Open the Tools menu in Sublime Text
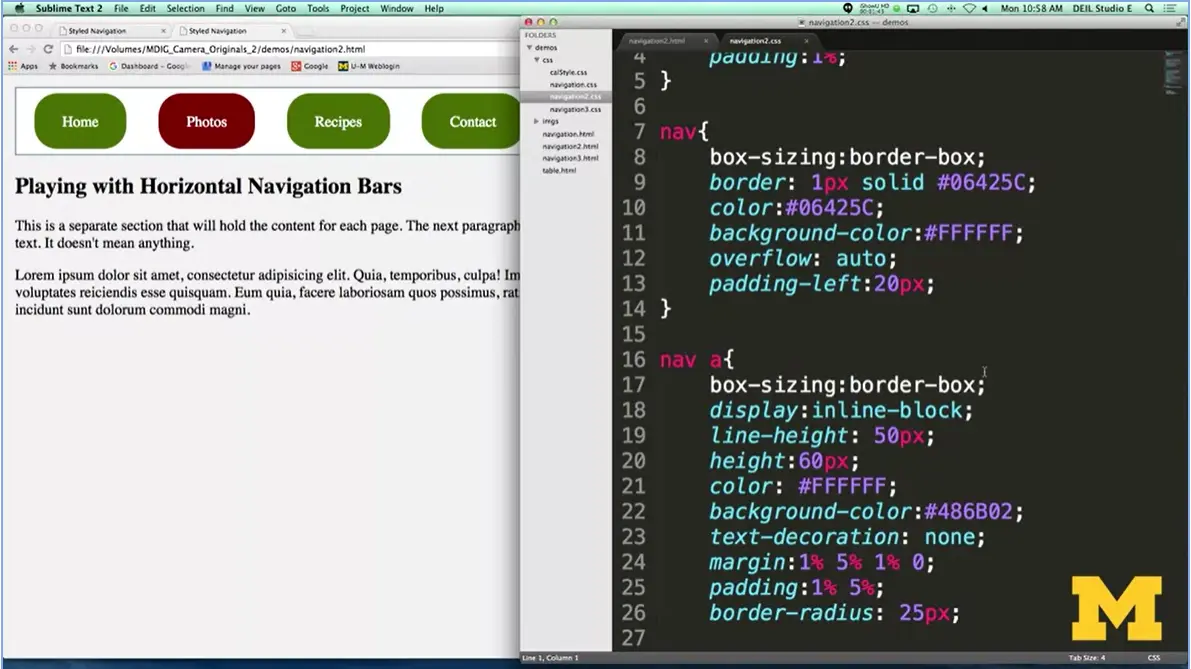 click(318, 8)
